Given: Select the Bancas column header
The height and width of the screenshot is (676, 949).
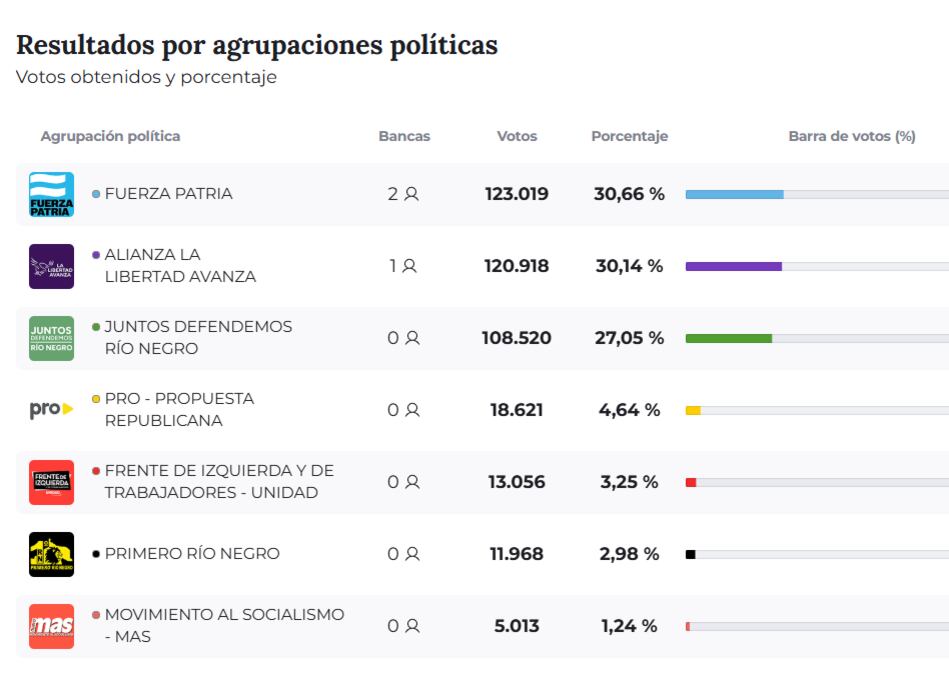Looking at the screenshot, I should [404, 136].
